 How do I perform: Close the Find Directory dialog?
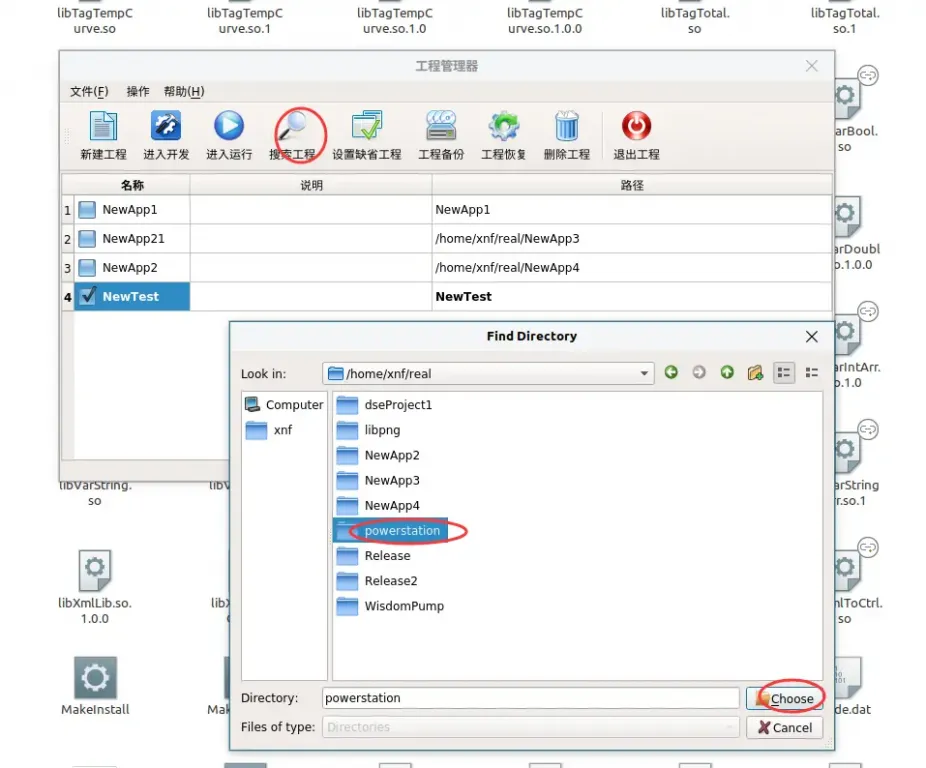pos(812,337)
